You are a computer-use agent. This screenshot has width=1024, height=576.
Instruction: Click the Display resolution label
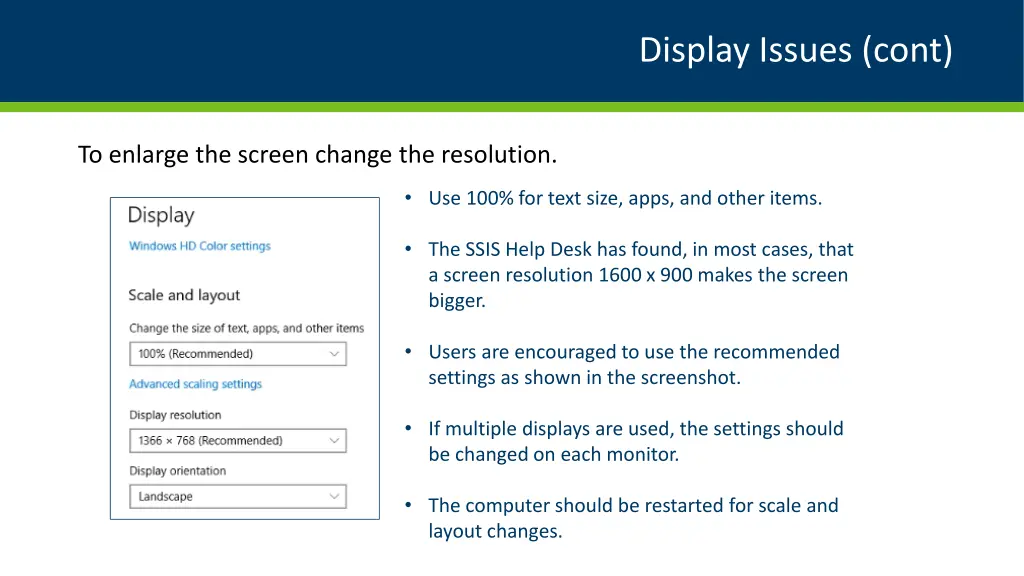175,415
